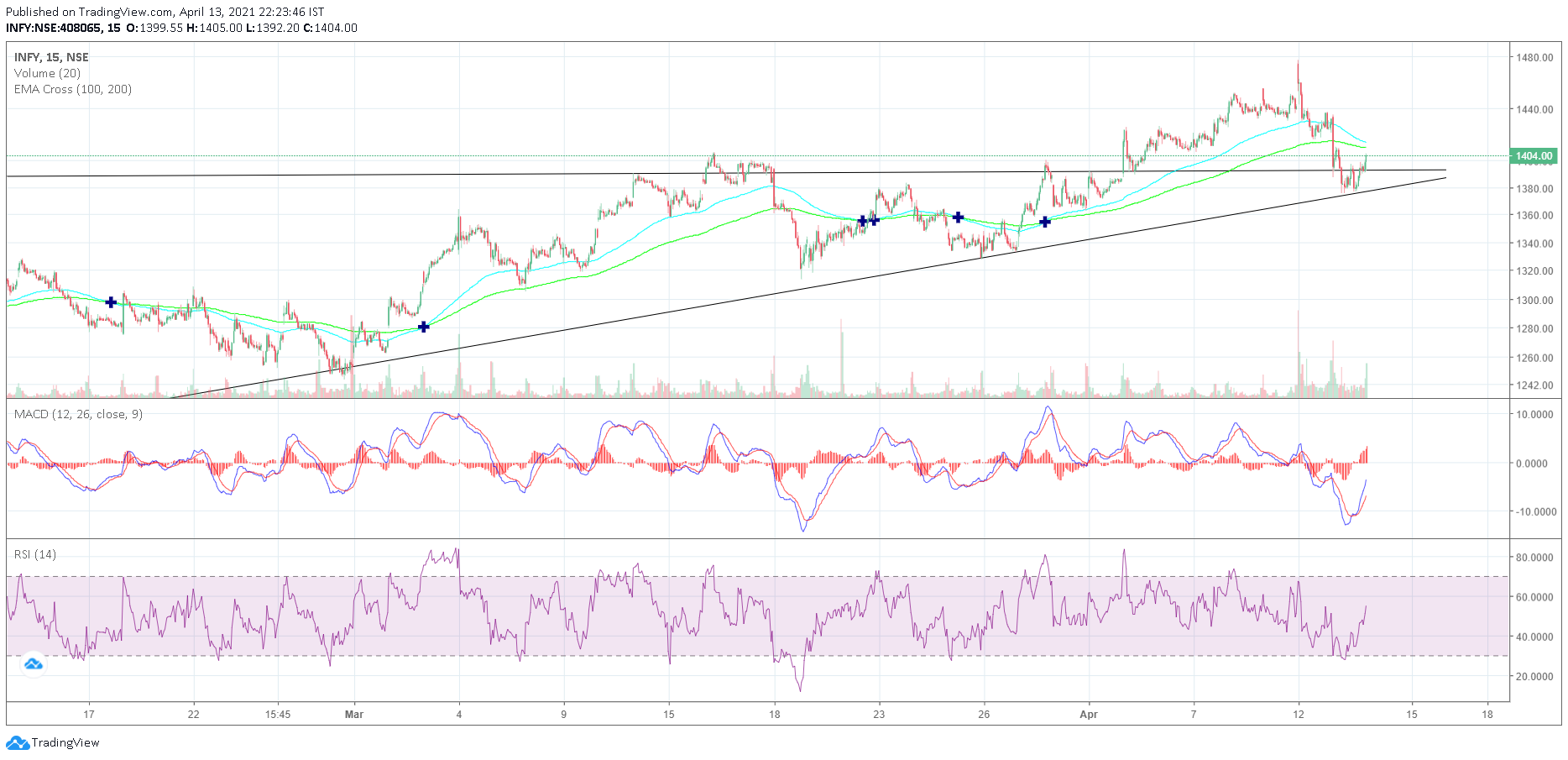
Task: Click the EMA cross marker before the 4 date
Action: tap(424, 327)
